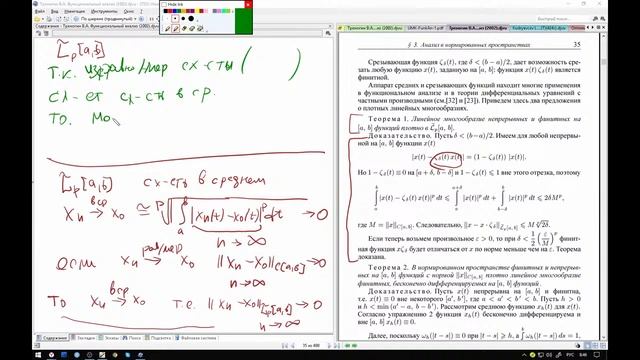Switch to the active bold Треногин tab

[x=478, y=28]
